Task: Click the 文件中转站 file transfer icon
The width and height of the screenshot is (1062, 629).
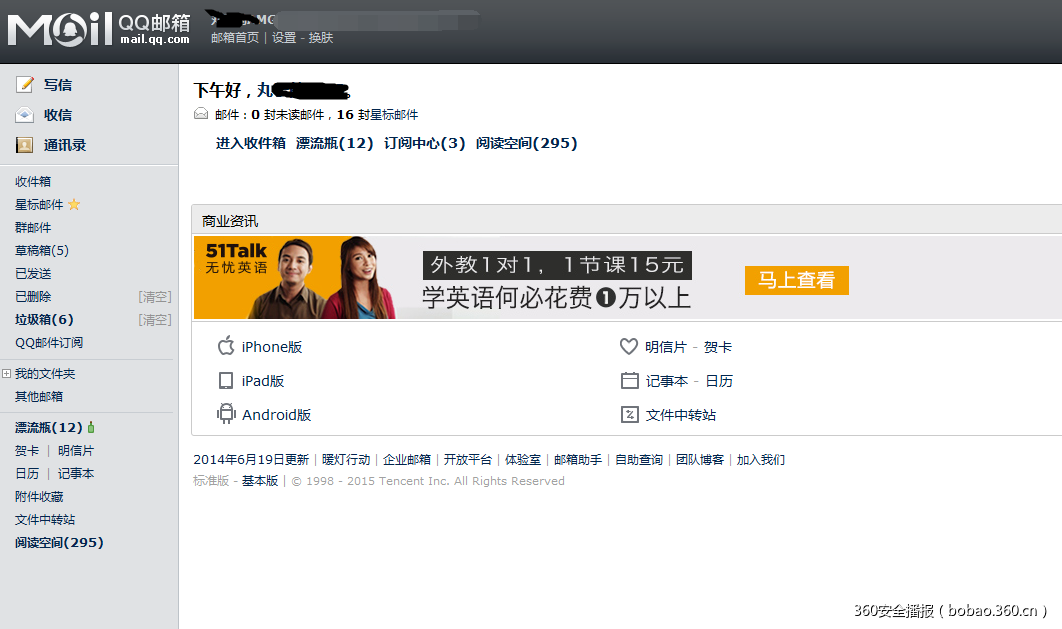Action: 629,414
